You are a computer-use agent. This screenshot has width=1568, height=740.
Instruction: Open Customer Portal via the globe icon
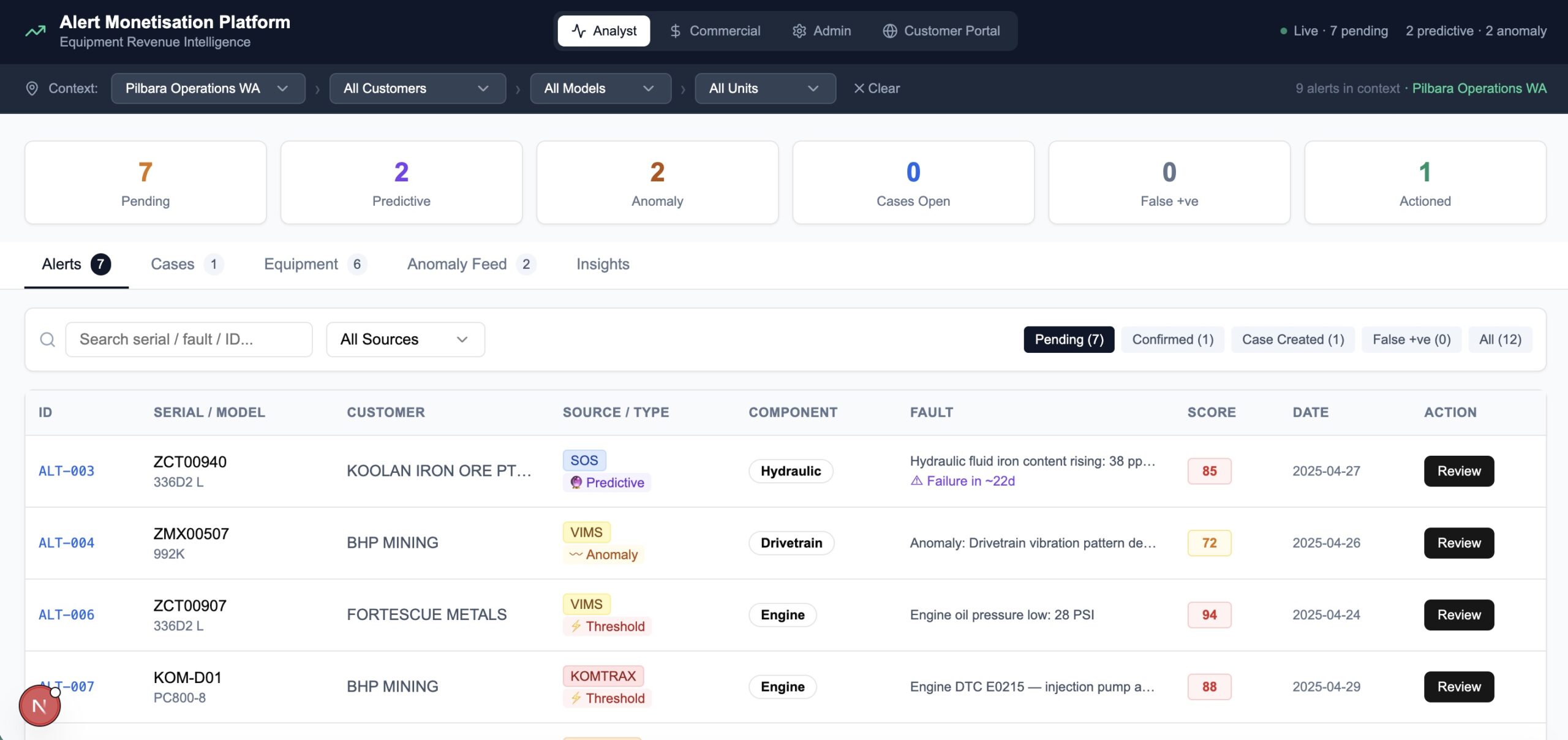889,30
